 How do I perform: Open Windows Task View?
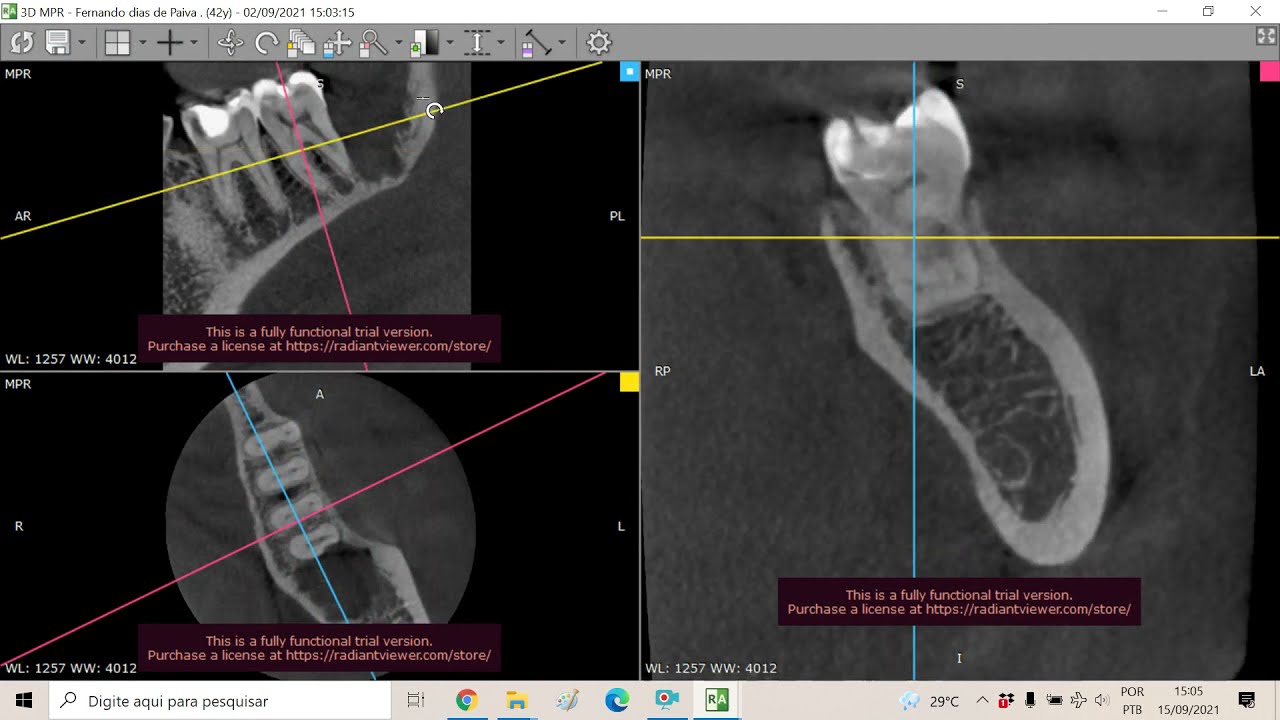(x=417, y=701)
